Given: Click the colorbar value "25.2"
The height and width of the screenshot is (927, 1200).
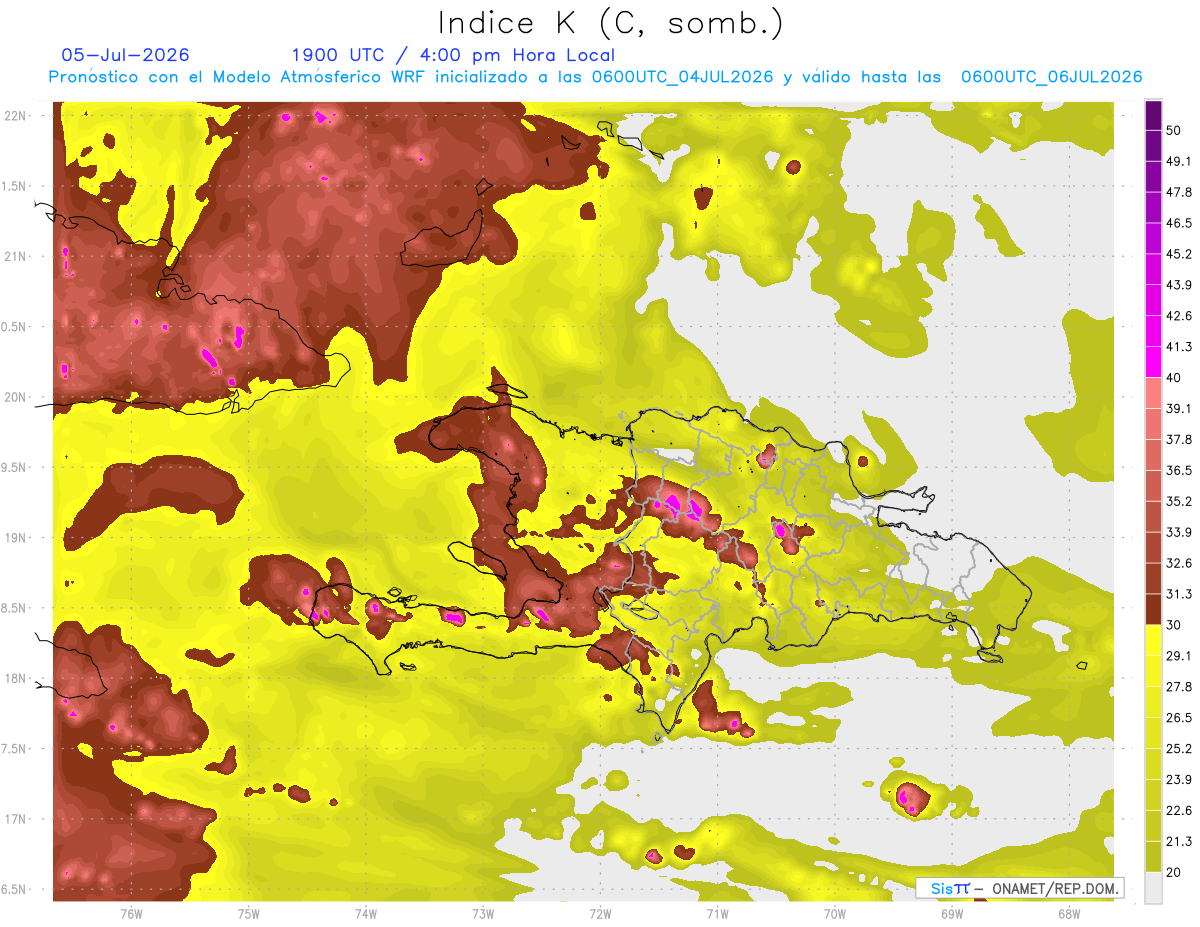Looking at the screenshot, I should click(1179, 749).
